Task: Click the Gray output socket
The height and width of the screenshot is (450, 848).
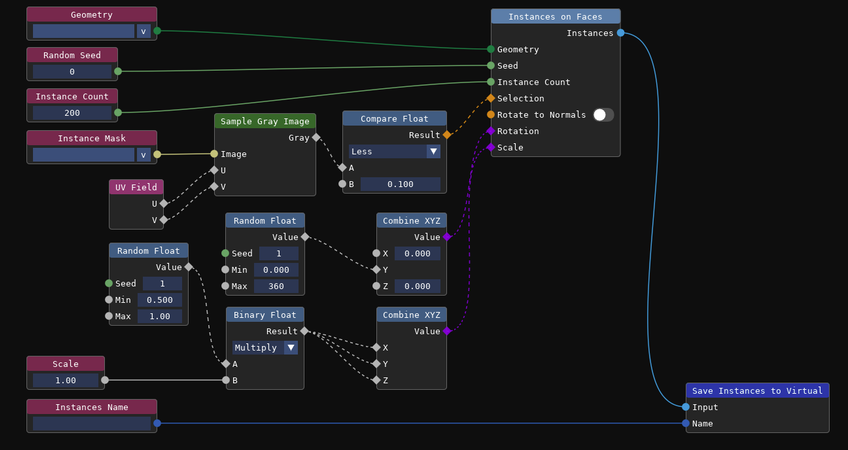Action: tap(316, 137)
